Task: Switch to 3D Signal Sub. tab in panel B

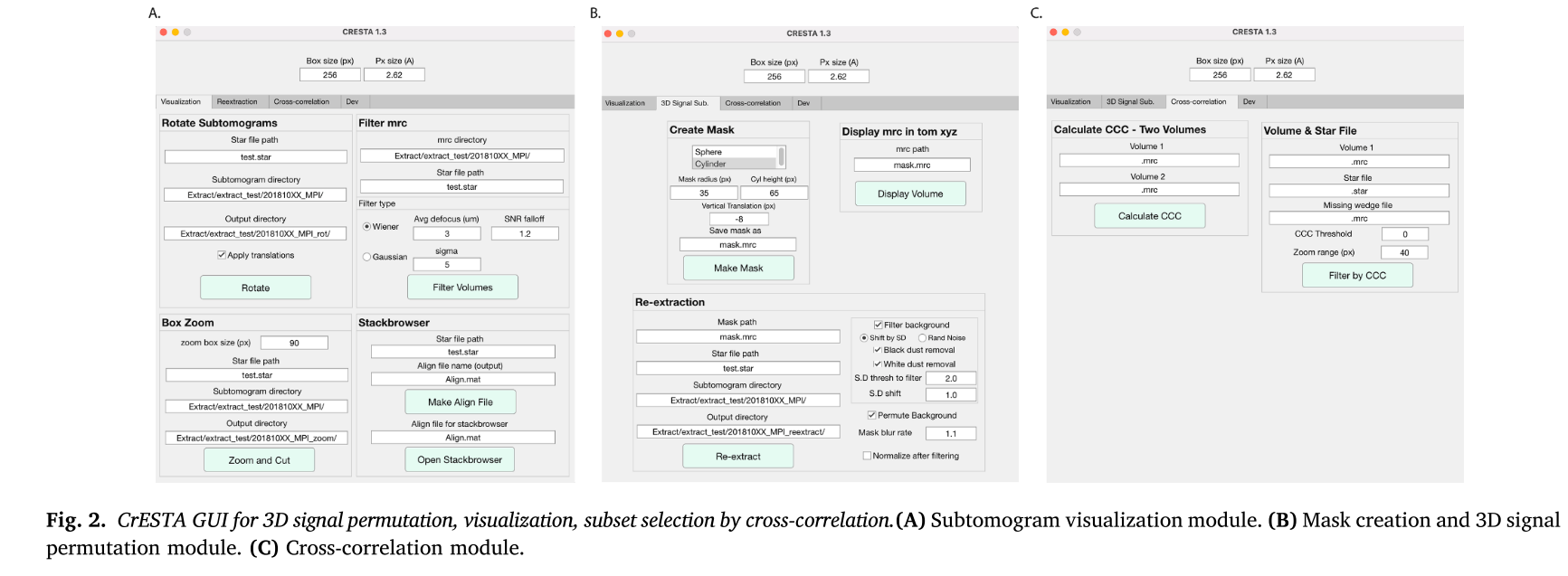Action: (685, 103)
